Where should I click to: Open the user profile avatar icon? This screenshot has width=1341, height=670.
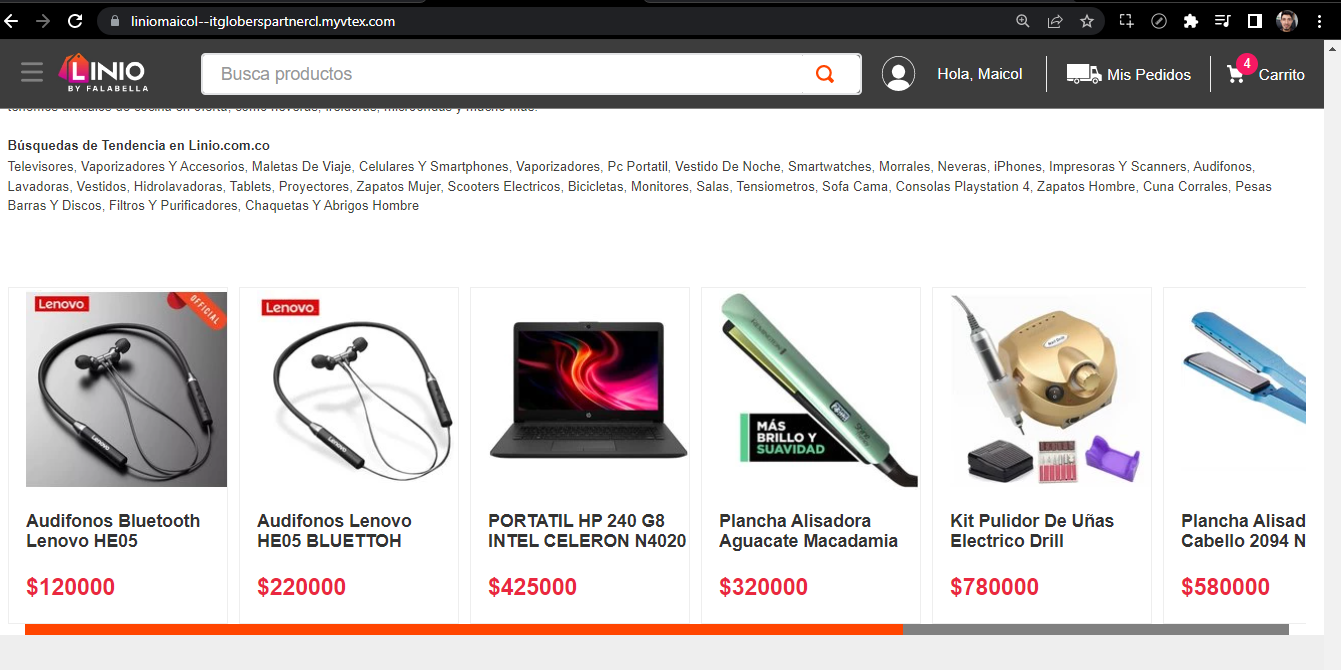(x=898, y=74)
